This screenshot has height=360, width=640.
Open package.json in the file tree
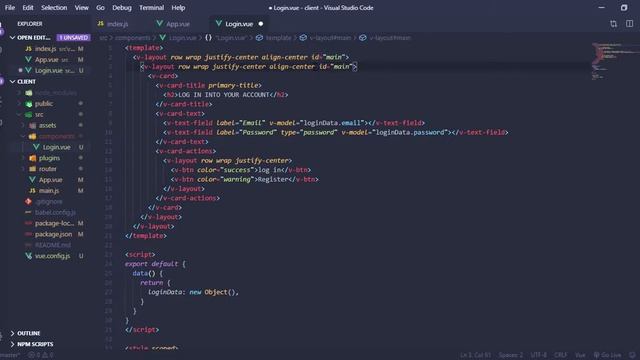(x=53, y=234)
